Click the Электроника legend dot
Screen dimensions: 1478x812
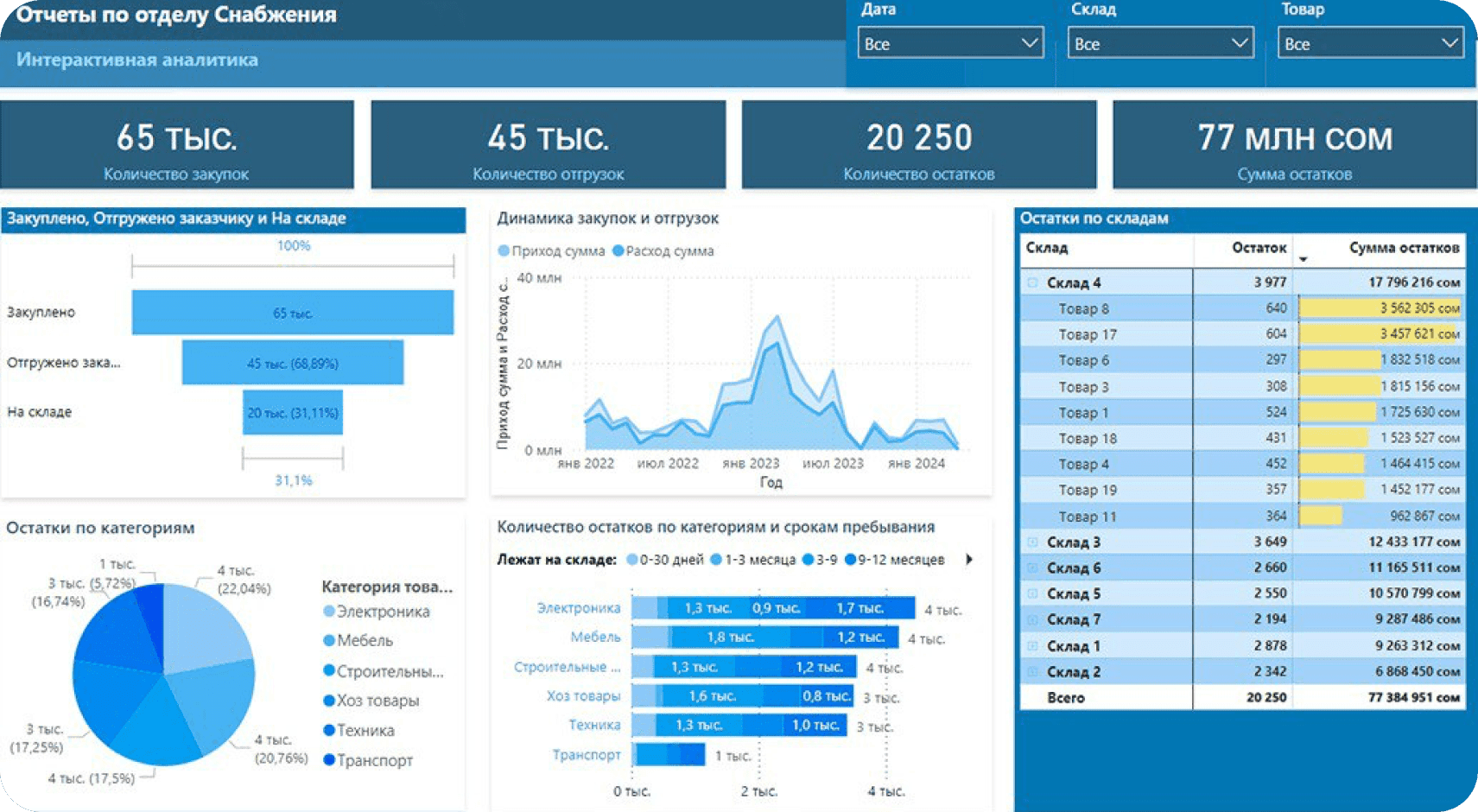(329, 612)
